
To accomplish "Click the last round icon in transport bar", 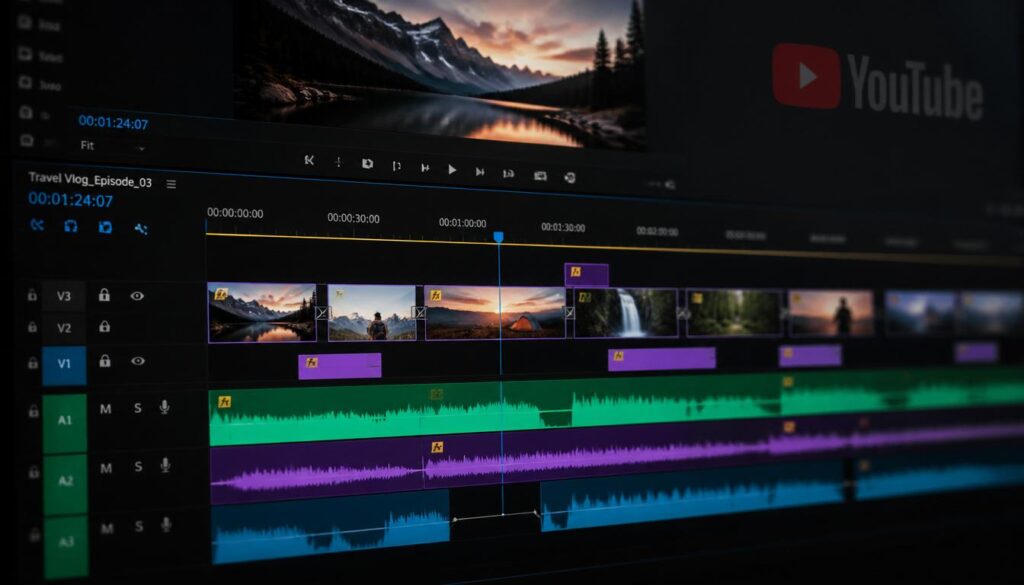I will [569, 178].
